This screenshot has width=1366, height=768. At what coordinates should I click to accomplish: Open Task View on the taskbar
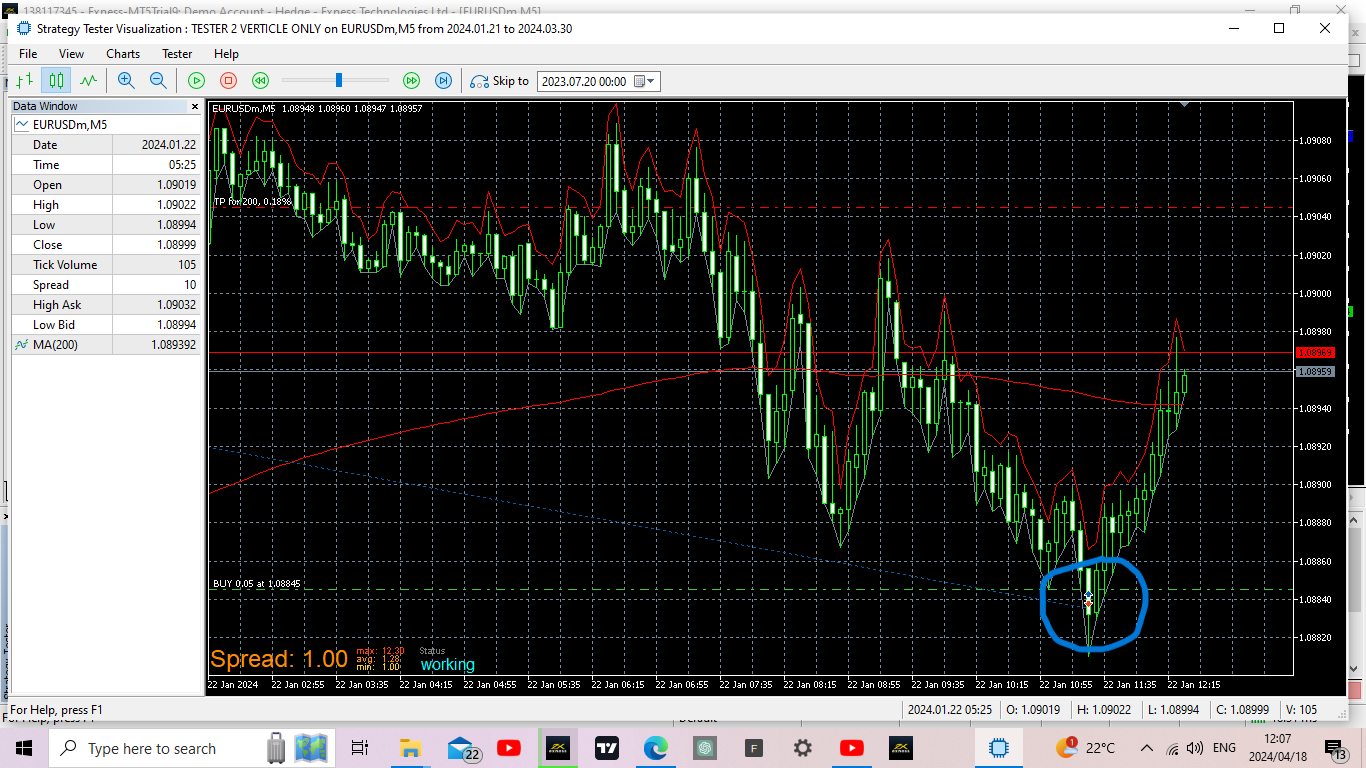[360, 748]
